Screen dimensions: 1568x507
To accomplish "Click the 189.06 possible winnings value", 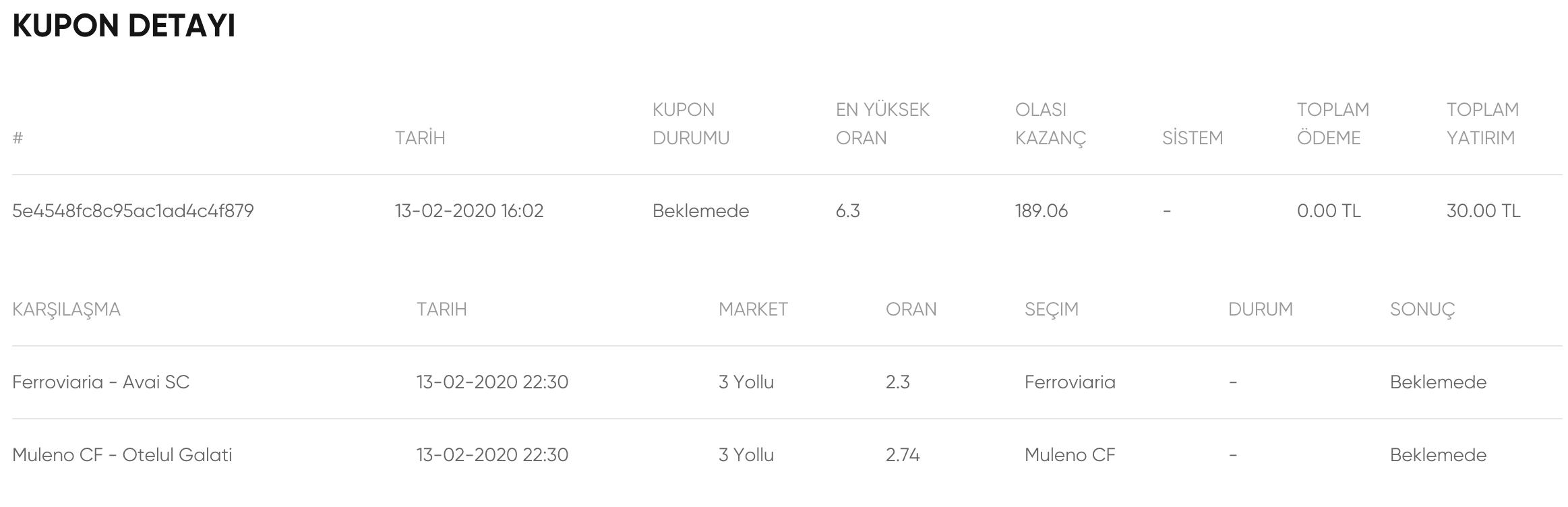I will tap(1042, 211).
